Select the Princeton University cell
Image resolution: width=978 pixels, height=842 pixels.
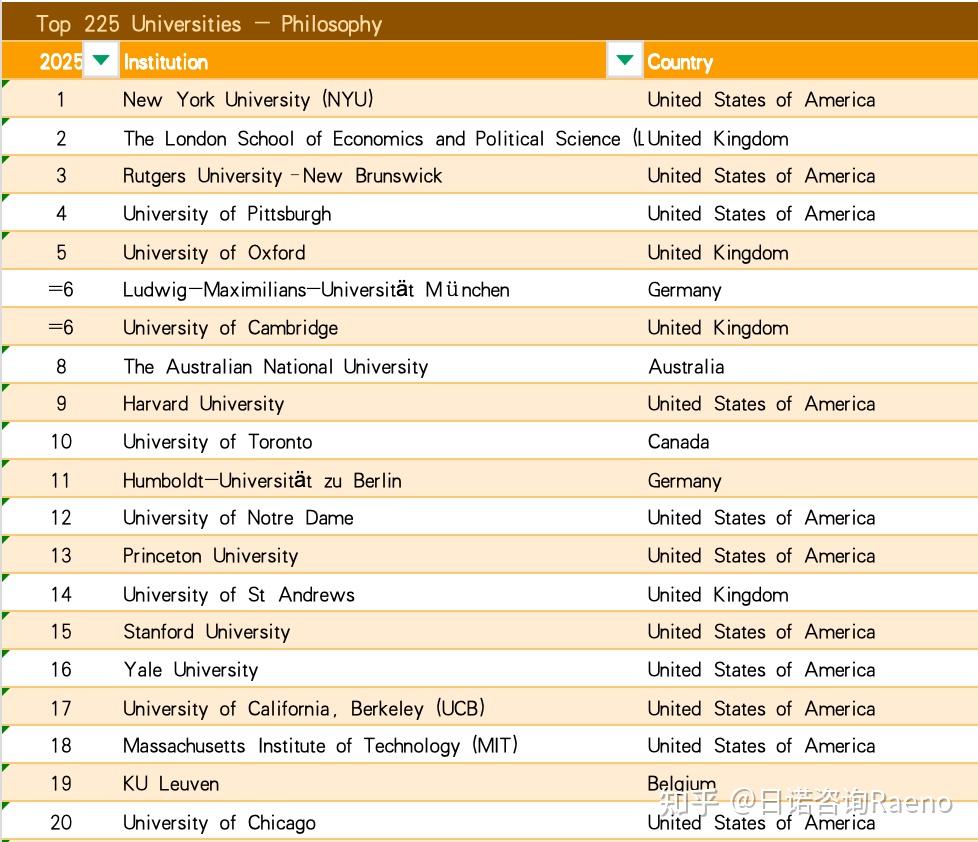click(x=210, y=556)
